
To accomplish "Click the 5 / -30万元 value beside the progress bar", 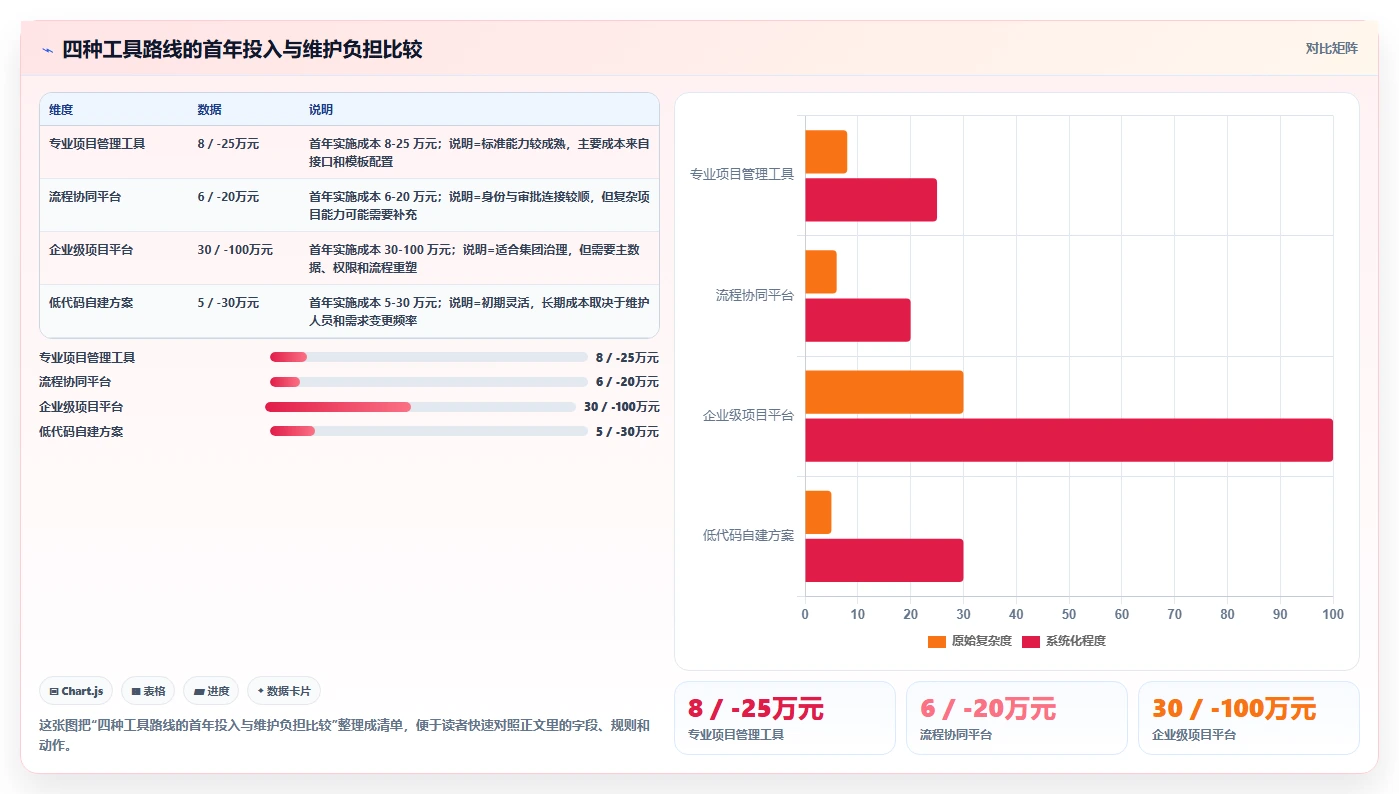I will 627,432.
